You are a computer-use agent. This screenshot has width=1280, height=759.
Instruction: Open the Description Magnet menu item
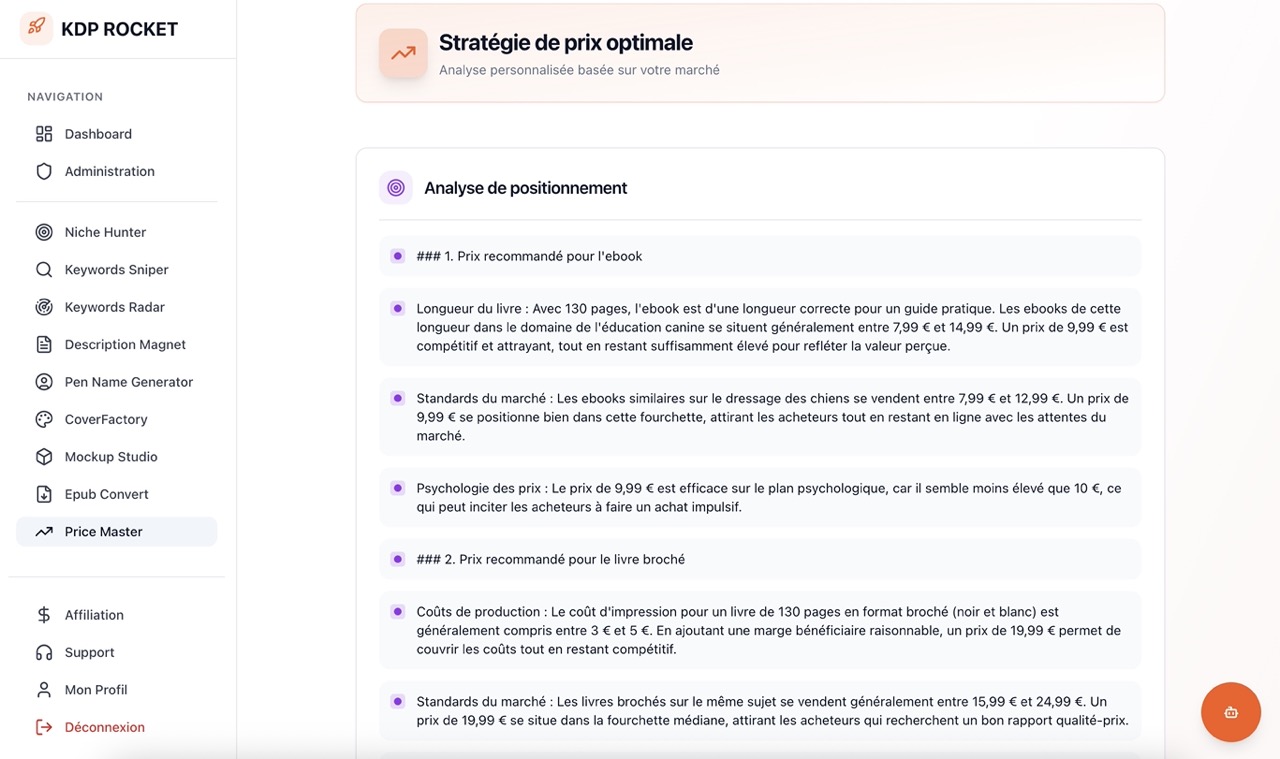(x=125, y=345)
